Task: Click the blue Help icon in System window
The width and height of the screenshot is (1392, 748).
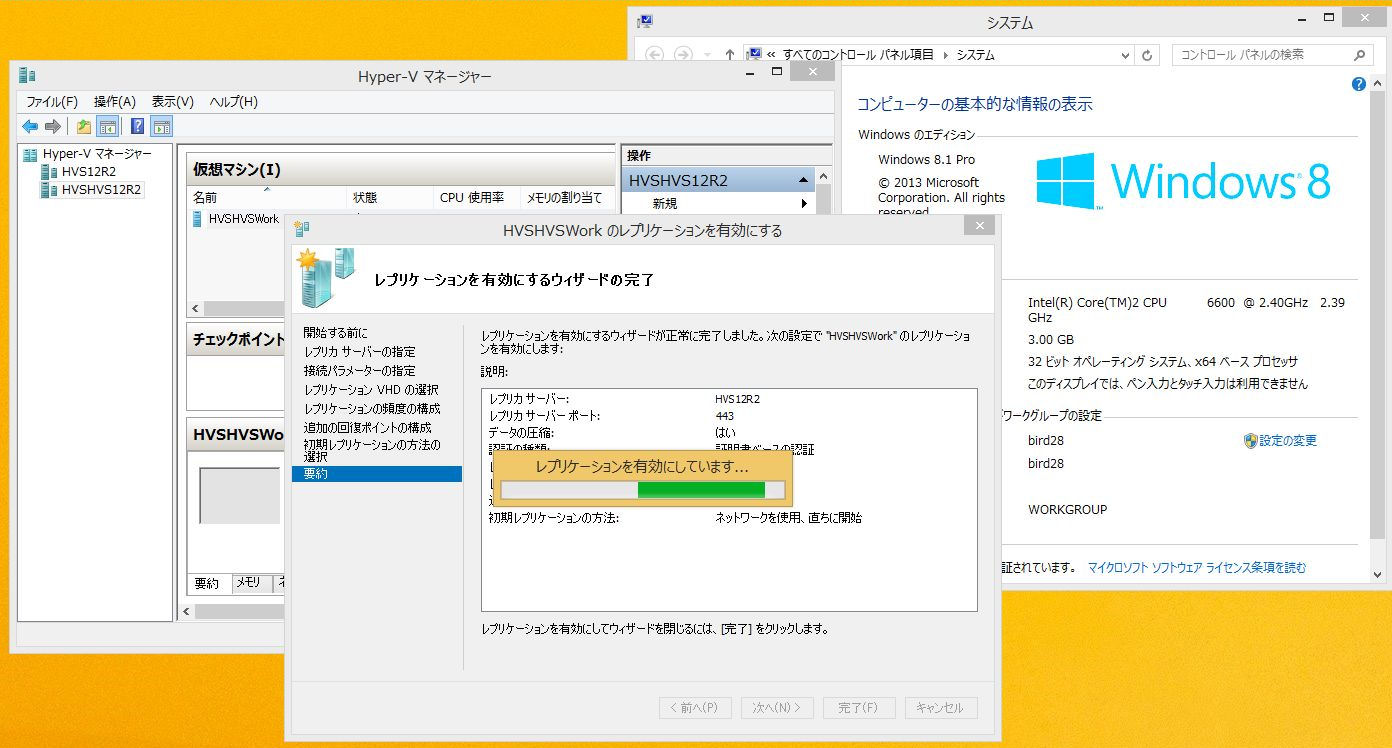Action: (x=1359, y=85)
